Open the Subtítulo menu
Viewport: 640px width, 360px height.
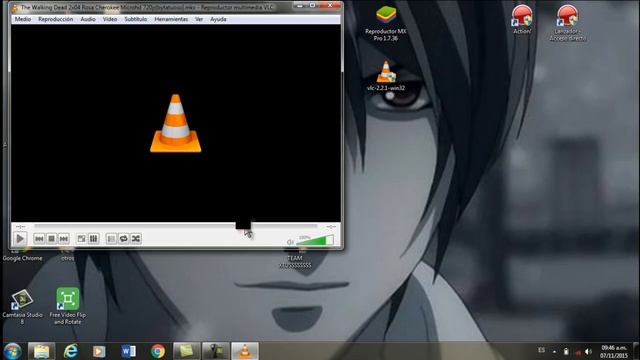pos(136,19)
